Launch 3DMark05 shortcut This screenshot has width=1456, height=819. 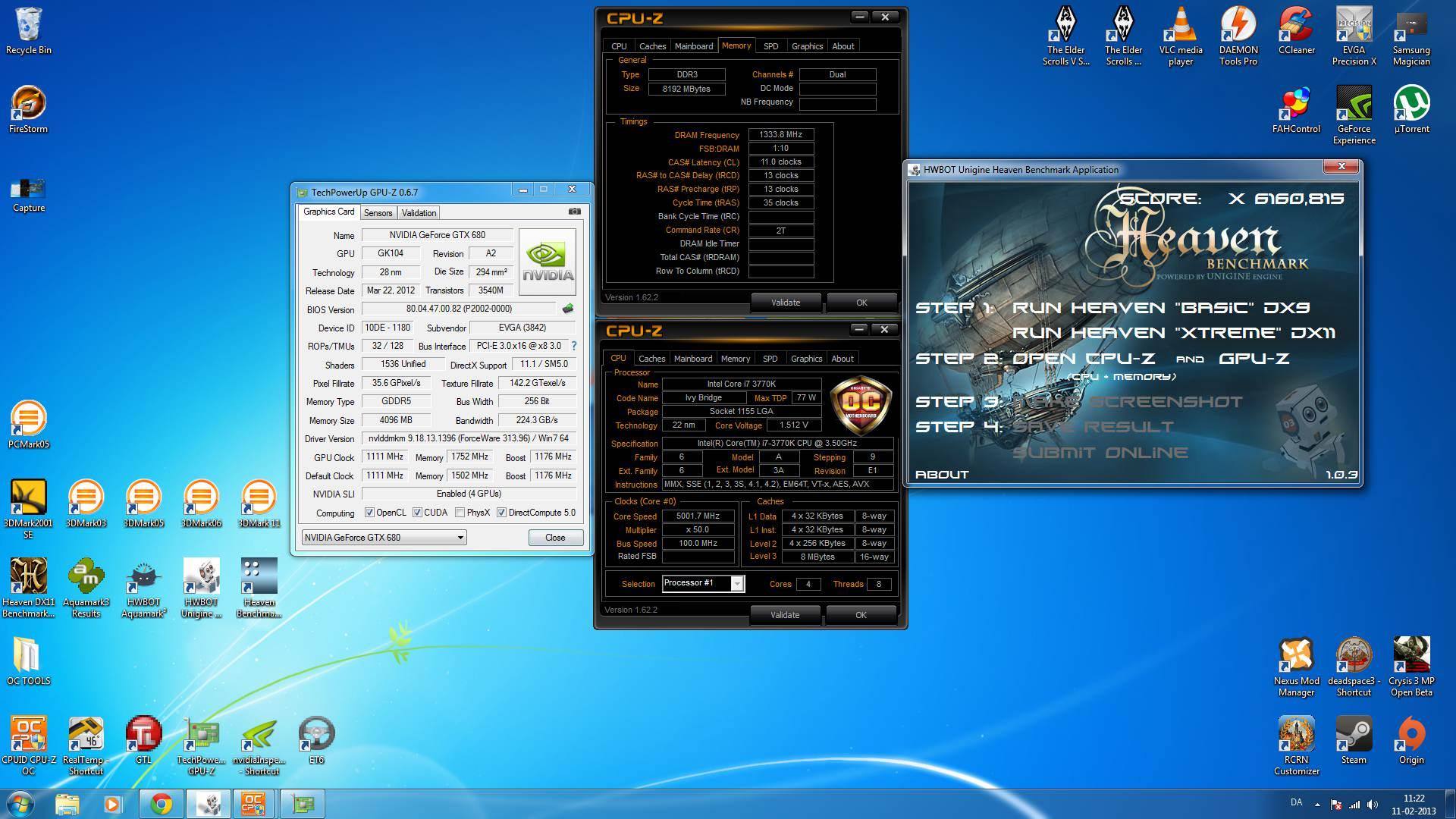click(143, 504)
